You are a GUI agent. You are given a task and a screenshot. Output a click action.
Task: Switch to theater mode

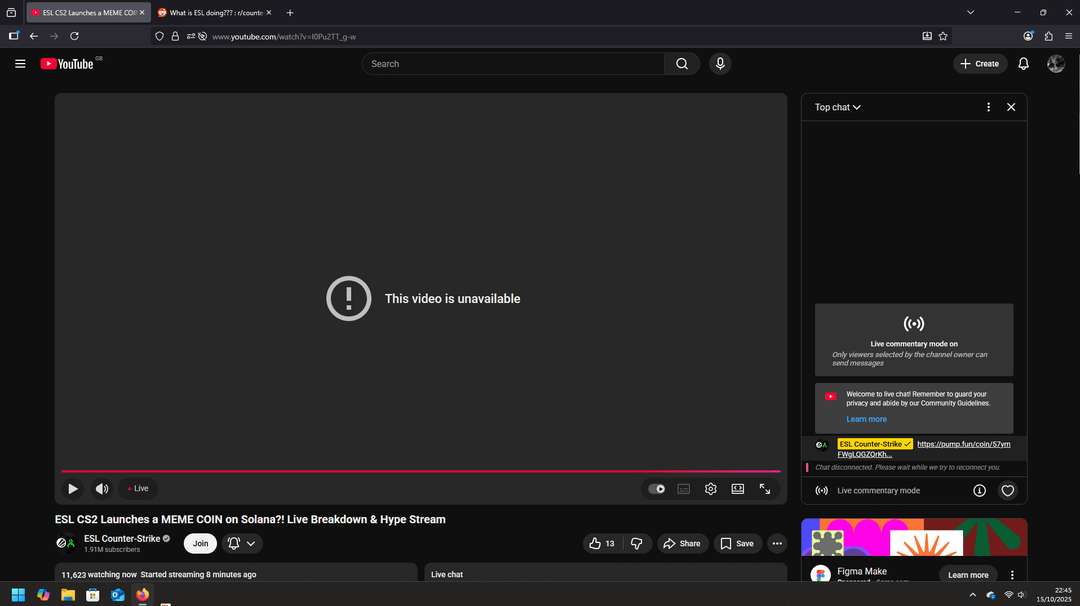(738, 489)
